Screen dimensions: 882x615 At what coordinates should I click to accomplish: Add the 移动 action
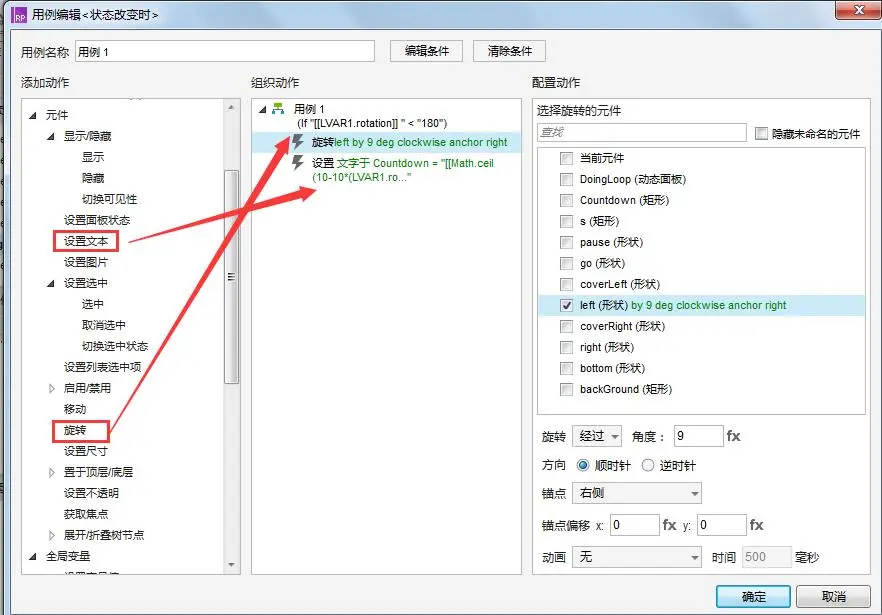75,409
